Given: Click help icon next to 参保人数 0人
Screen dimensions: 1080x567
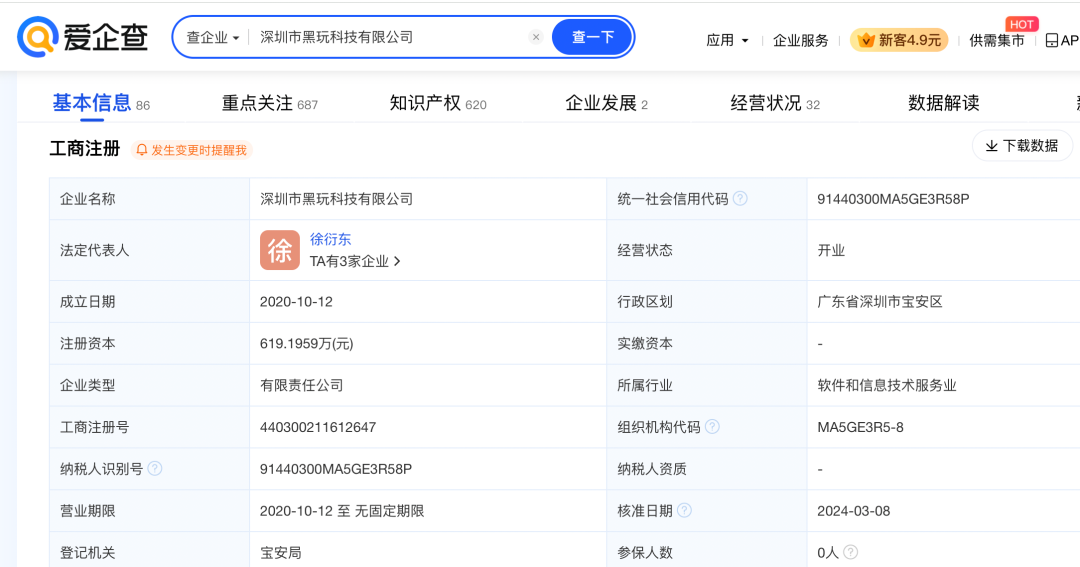Looking at the screenshot, I should (851, 553).
